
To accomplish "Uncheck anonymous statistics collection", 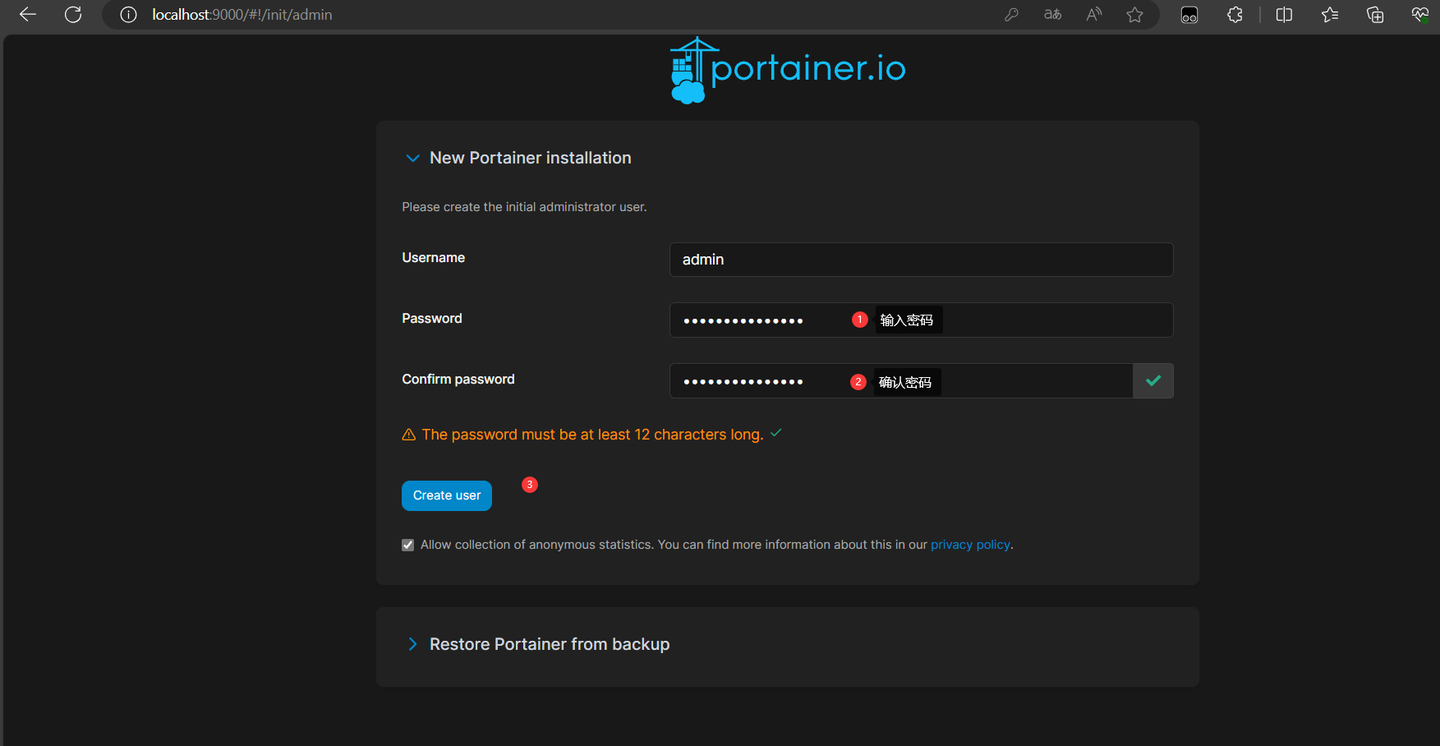I will pyautogui.click(x=407, y=544).
